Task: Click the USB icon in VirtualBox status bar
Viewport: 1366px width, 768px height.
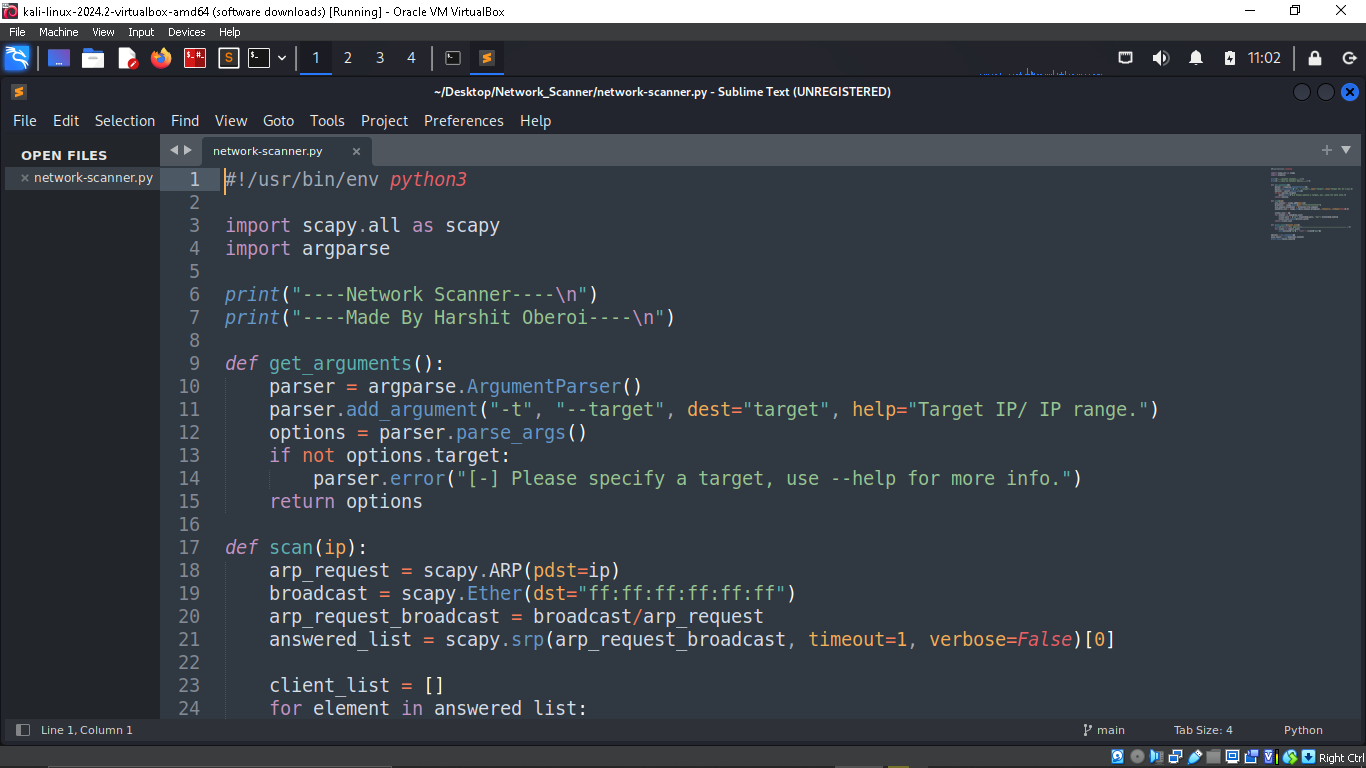Action: [1195, 756]
